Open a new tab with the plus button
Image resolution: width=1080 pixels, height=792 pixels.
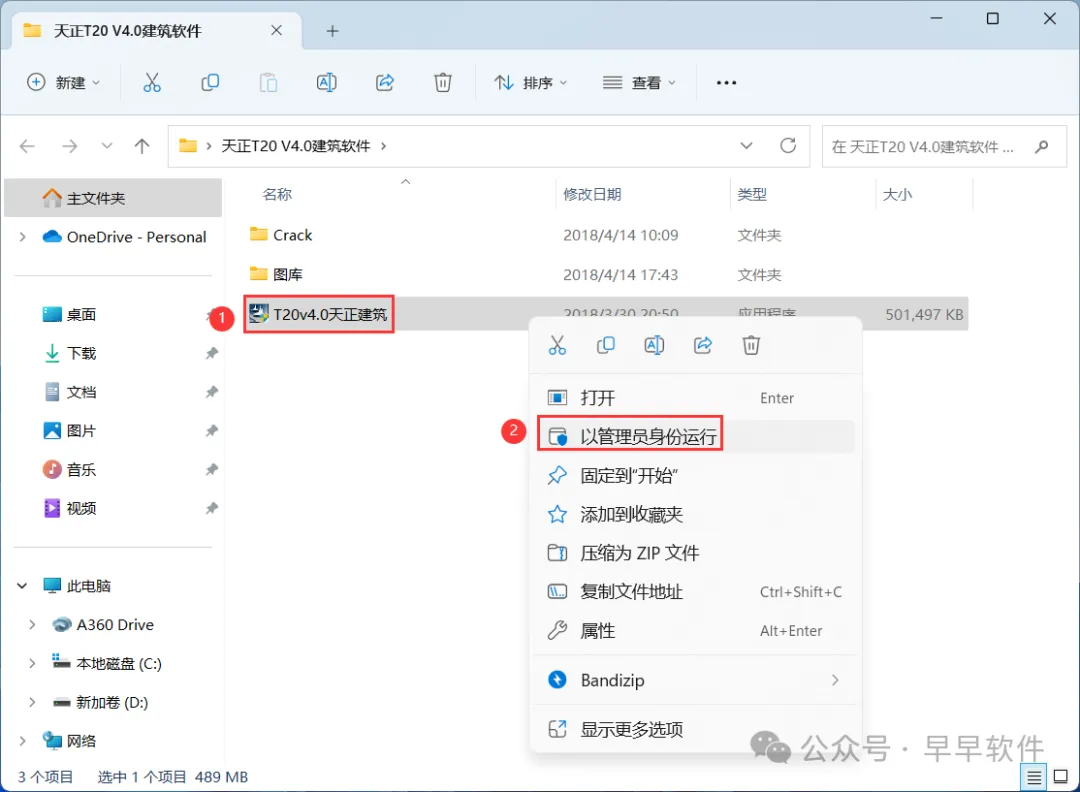(x=332, y=31)
